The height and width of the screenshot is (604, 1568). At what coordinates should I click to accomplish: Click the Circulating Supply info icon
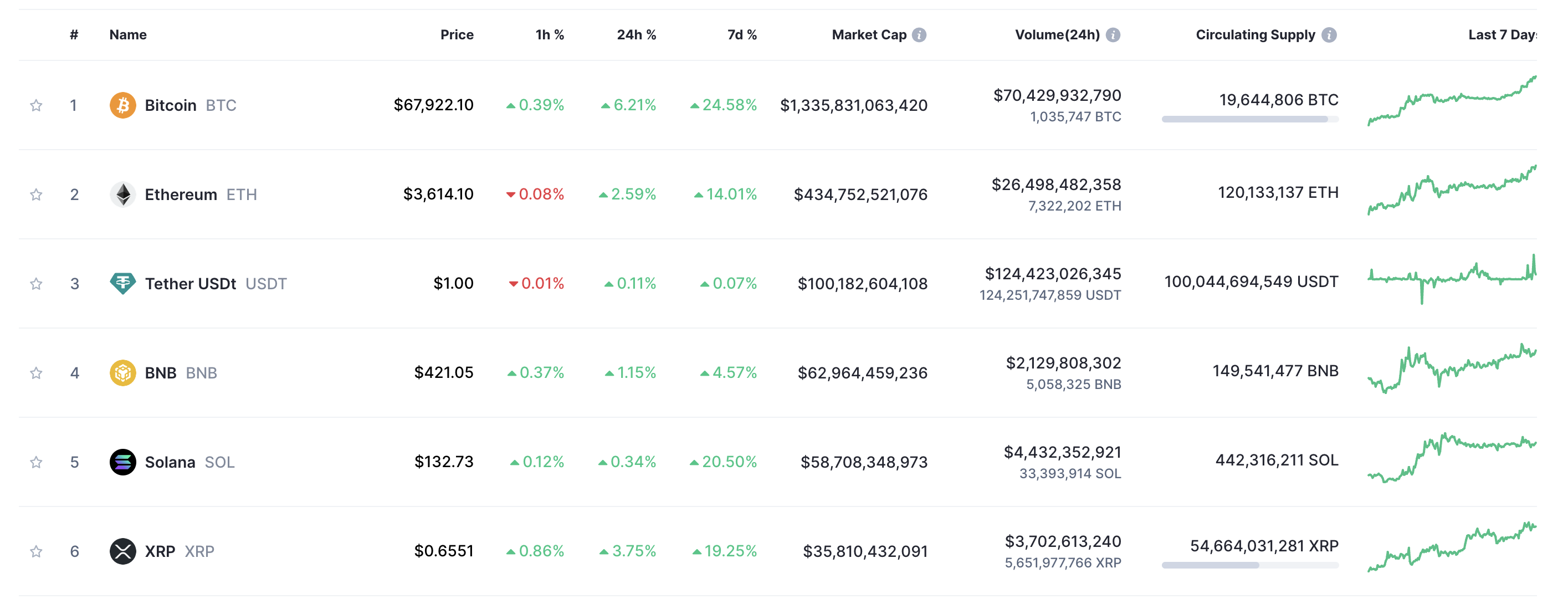[x=1329, y=35]
